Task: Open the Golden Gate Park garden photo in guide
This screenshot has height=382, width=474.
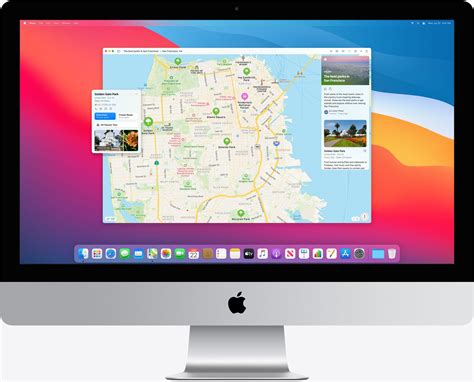Action: pos(345,134)
